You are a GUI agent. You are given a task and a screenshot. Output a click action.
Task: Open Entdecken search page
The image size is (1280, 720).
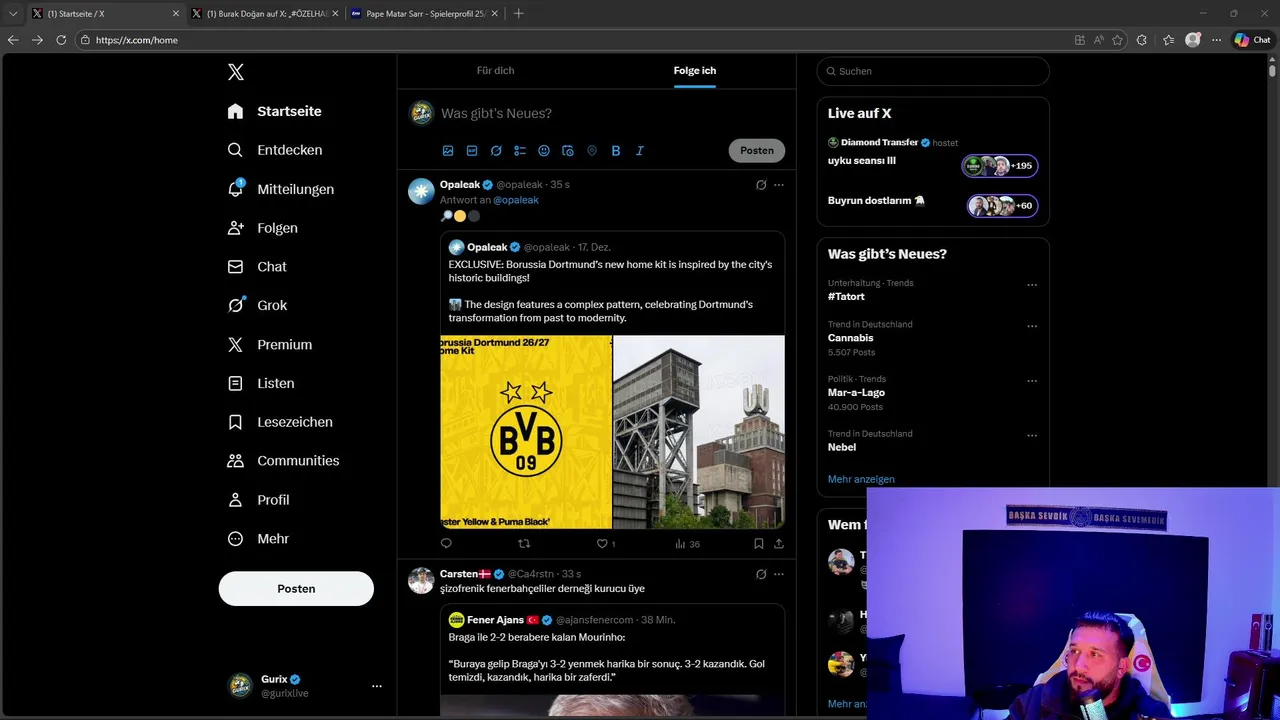click(x=274, y=150)
